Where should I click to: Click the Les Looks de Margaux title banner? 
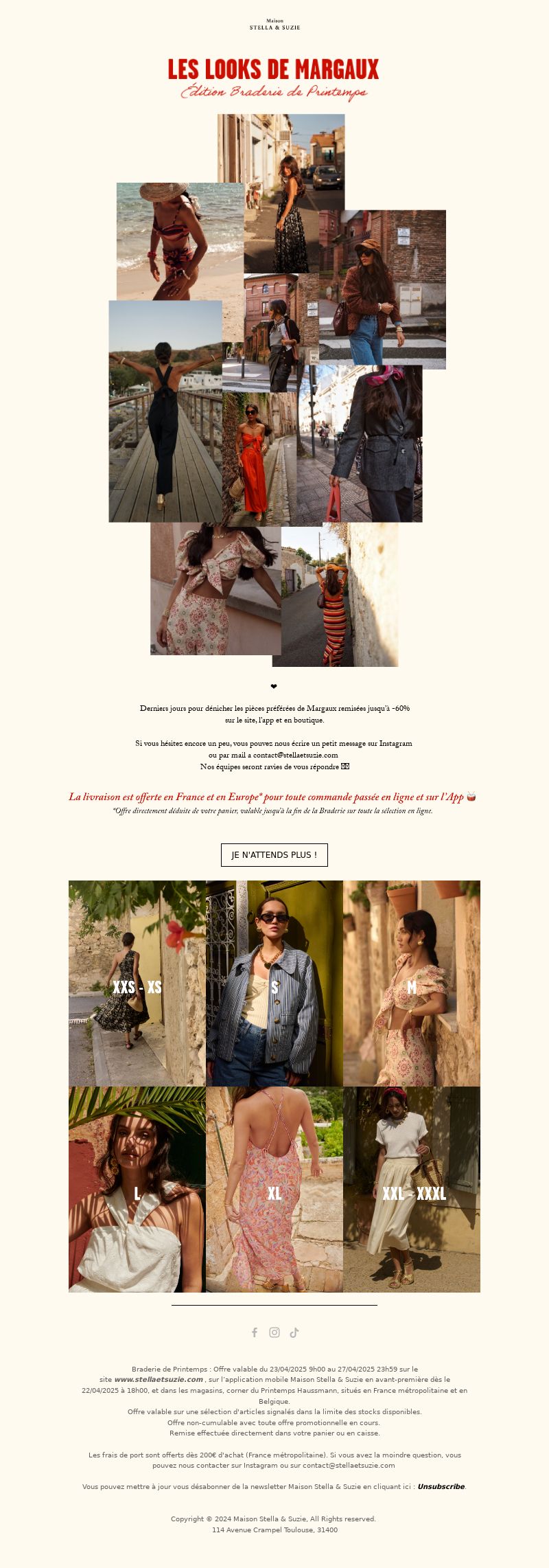(x=274, y=79)
